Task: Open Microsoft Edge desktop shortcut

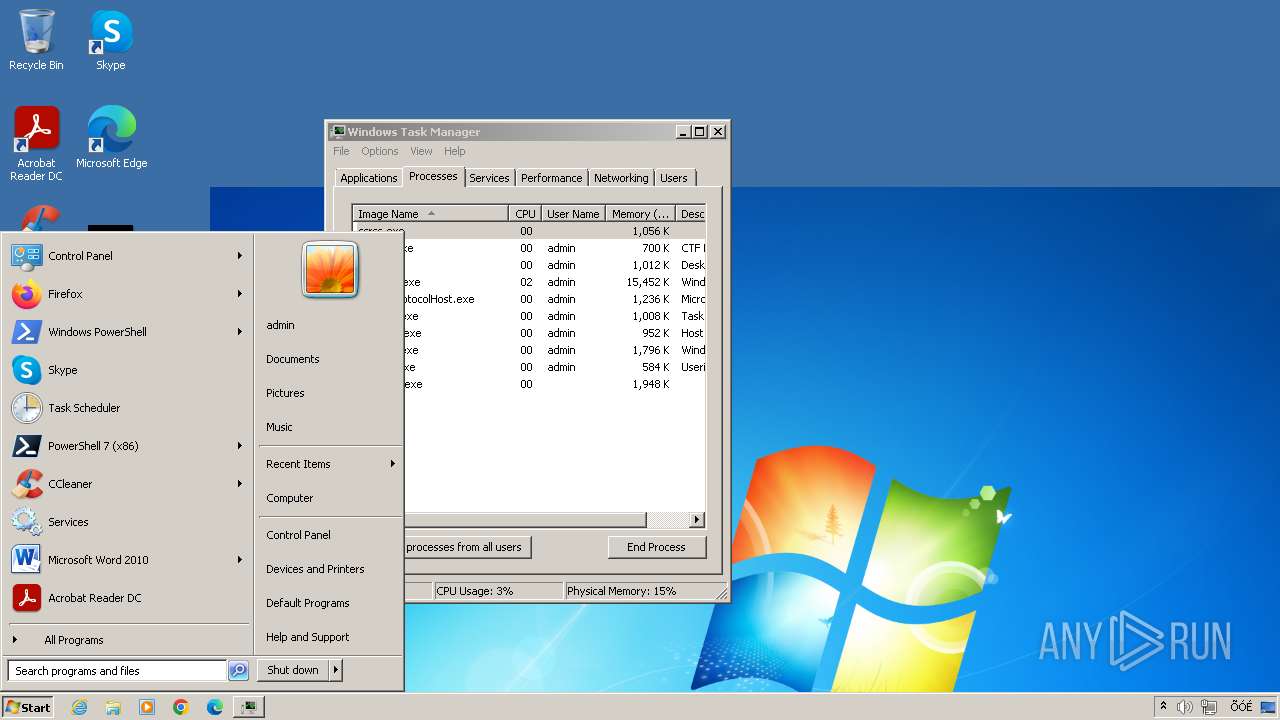Action: coord(111,138)
